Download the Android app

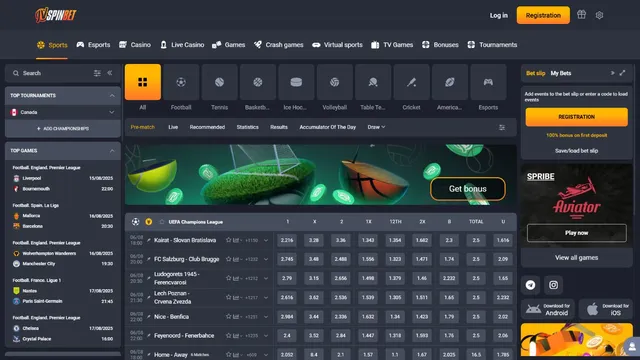547,309
